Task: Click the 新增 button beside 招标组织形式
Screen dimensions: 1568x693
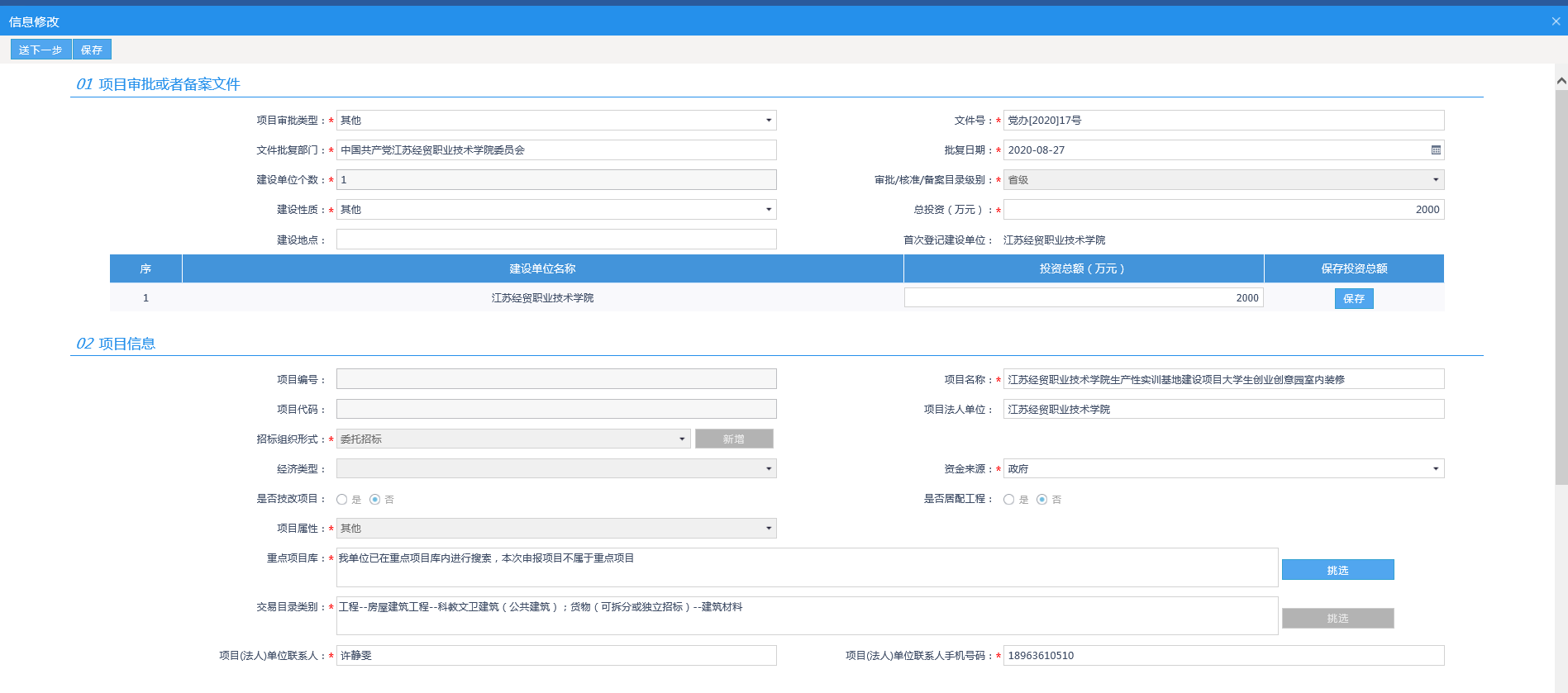Action: pos(733,439)
